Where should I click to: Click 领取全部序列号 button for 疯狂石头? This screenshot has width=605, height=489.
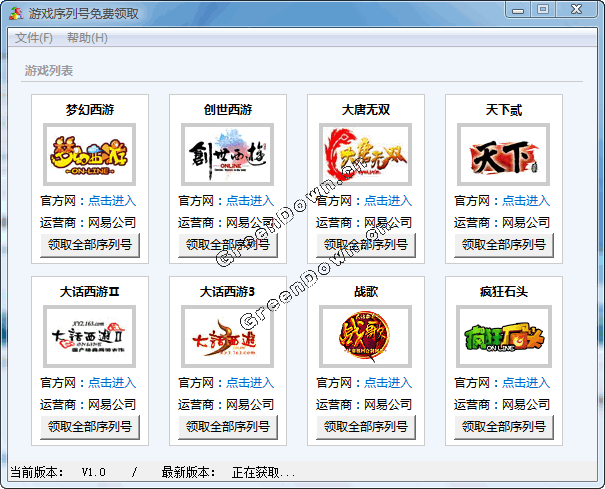tap(504, 427)
